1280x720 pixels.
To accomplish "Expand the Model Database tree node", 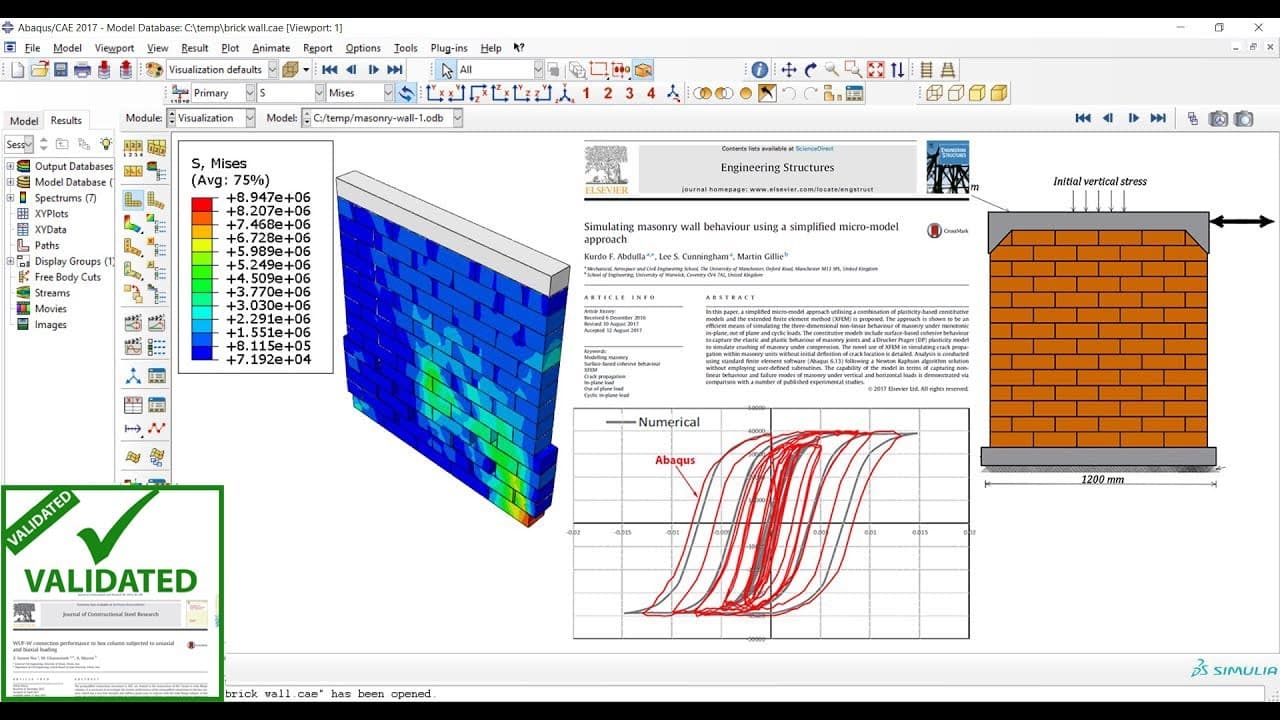I will [x=11, y=182].
